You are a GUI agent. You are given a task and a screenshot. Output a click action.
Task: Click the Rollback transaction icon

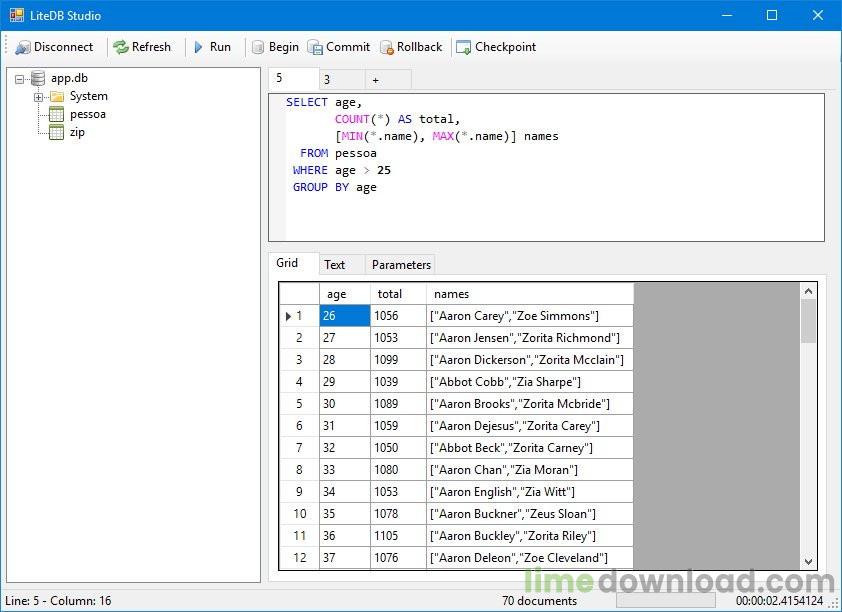point(386,47)
